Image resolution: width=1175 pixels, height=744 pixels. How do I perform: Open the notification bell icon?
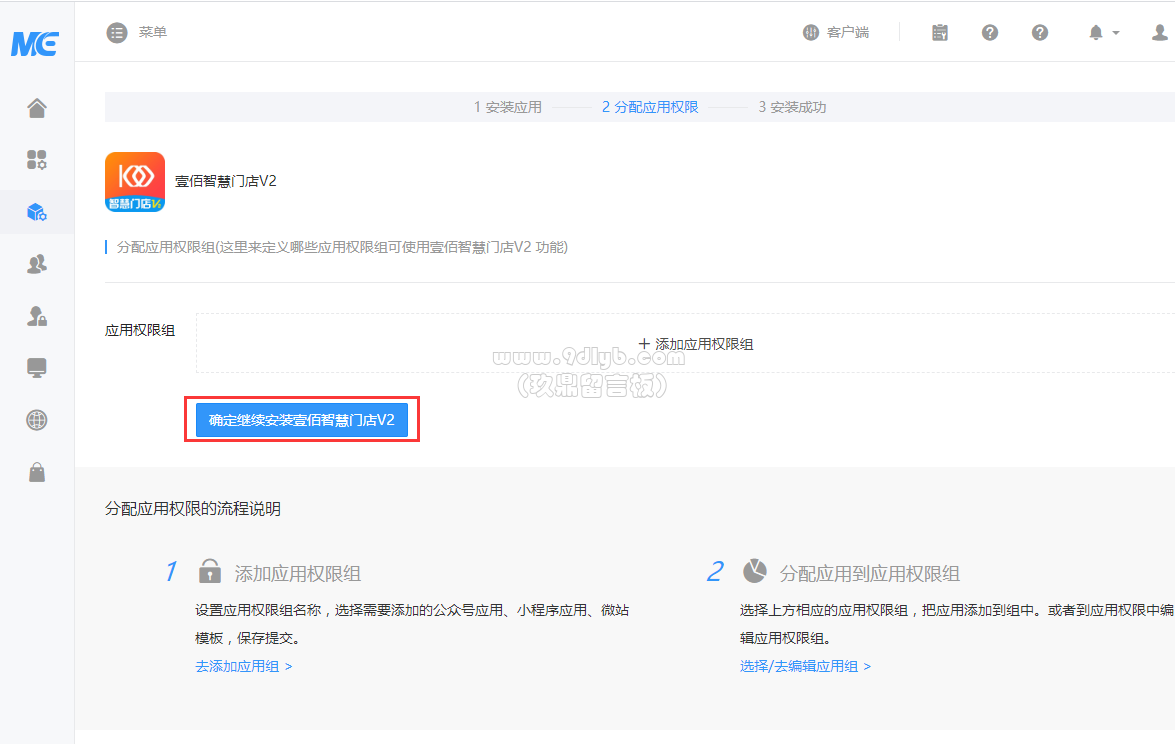coord(1096,32)
